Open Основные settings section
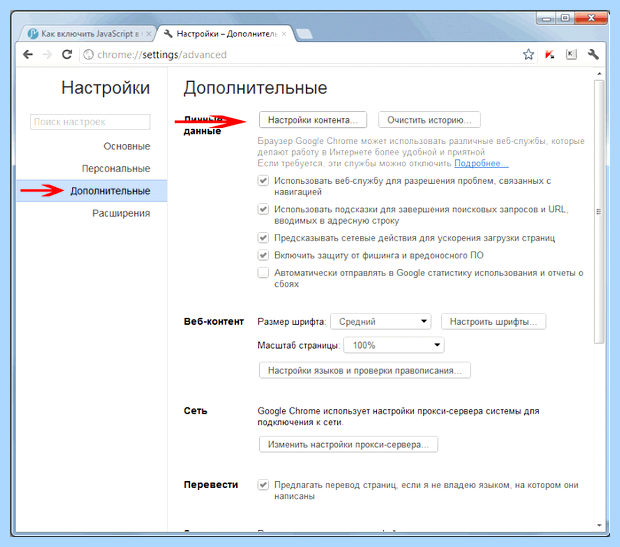The width and height of the screenshot is (620, 547). click(x=127, y=146)
